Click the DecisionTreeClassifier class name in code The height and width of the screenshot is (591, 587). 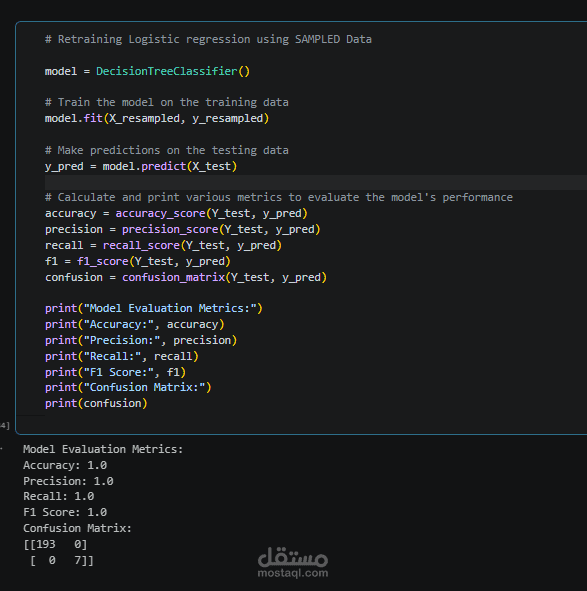pos(167,71)
